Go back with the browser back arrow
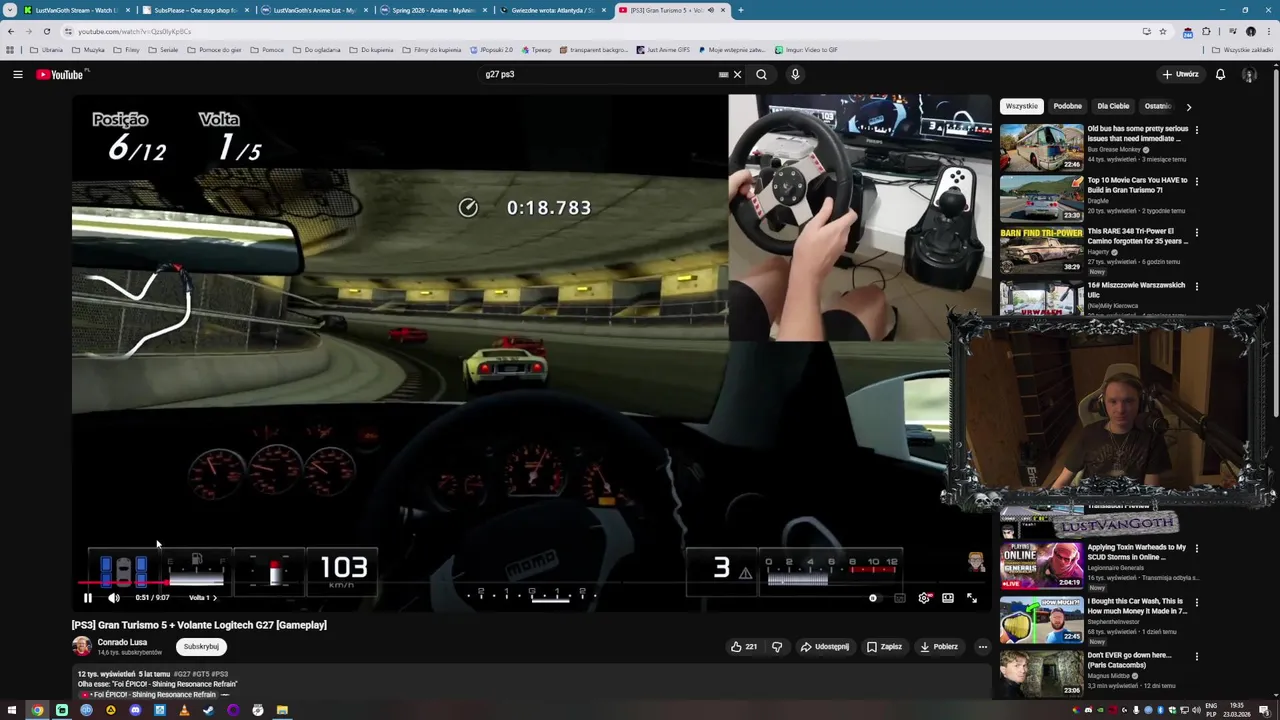The height and width of the screenshot is (720, 1280). (x=10, y=31)
